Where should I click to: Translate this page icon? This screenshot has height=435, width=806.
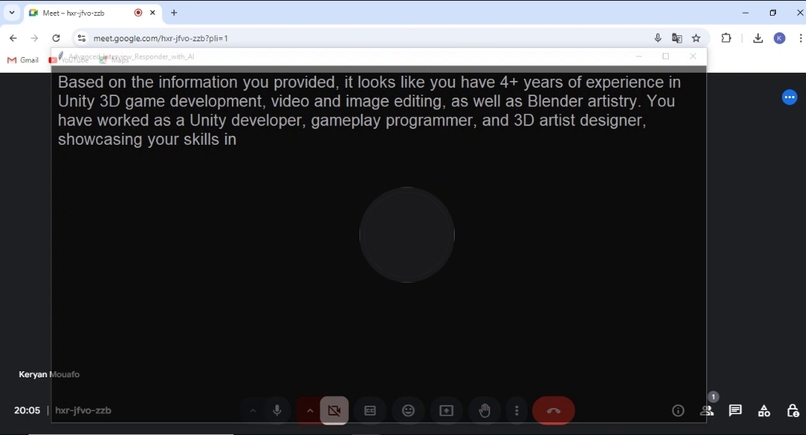click(x=677, y=38)
